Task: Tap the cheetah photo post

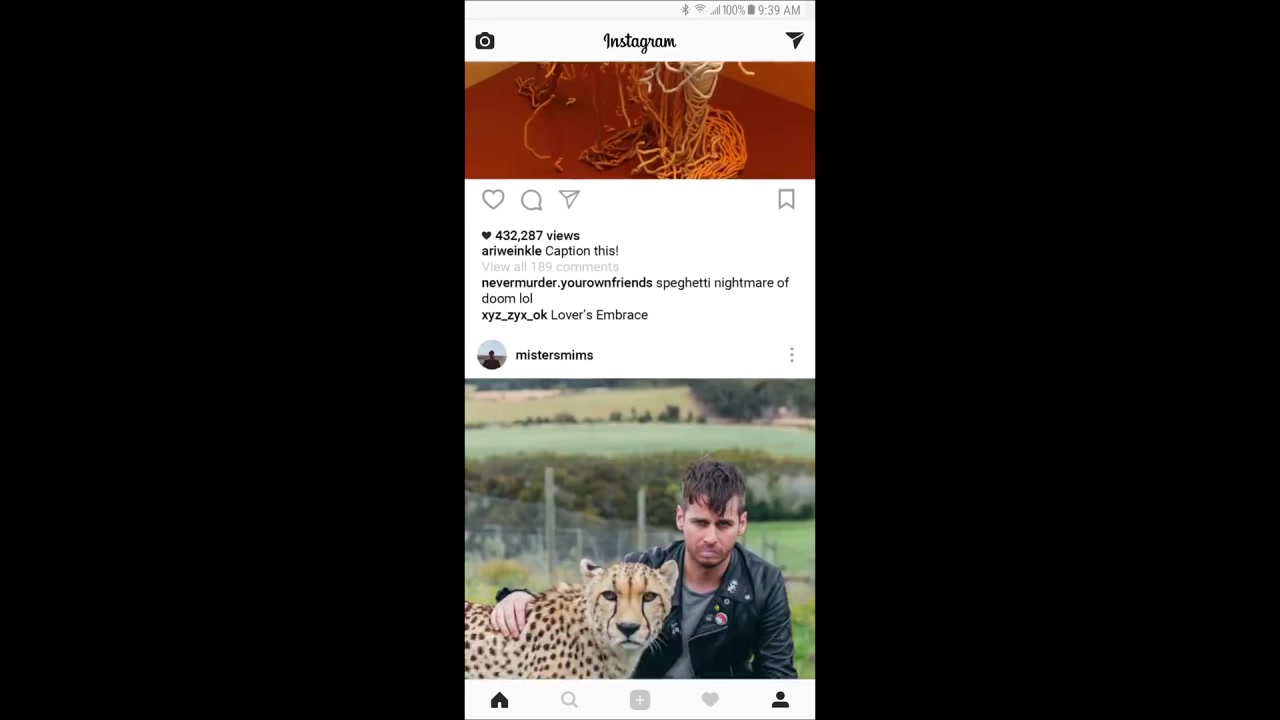Action: pos(640,529)
